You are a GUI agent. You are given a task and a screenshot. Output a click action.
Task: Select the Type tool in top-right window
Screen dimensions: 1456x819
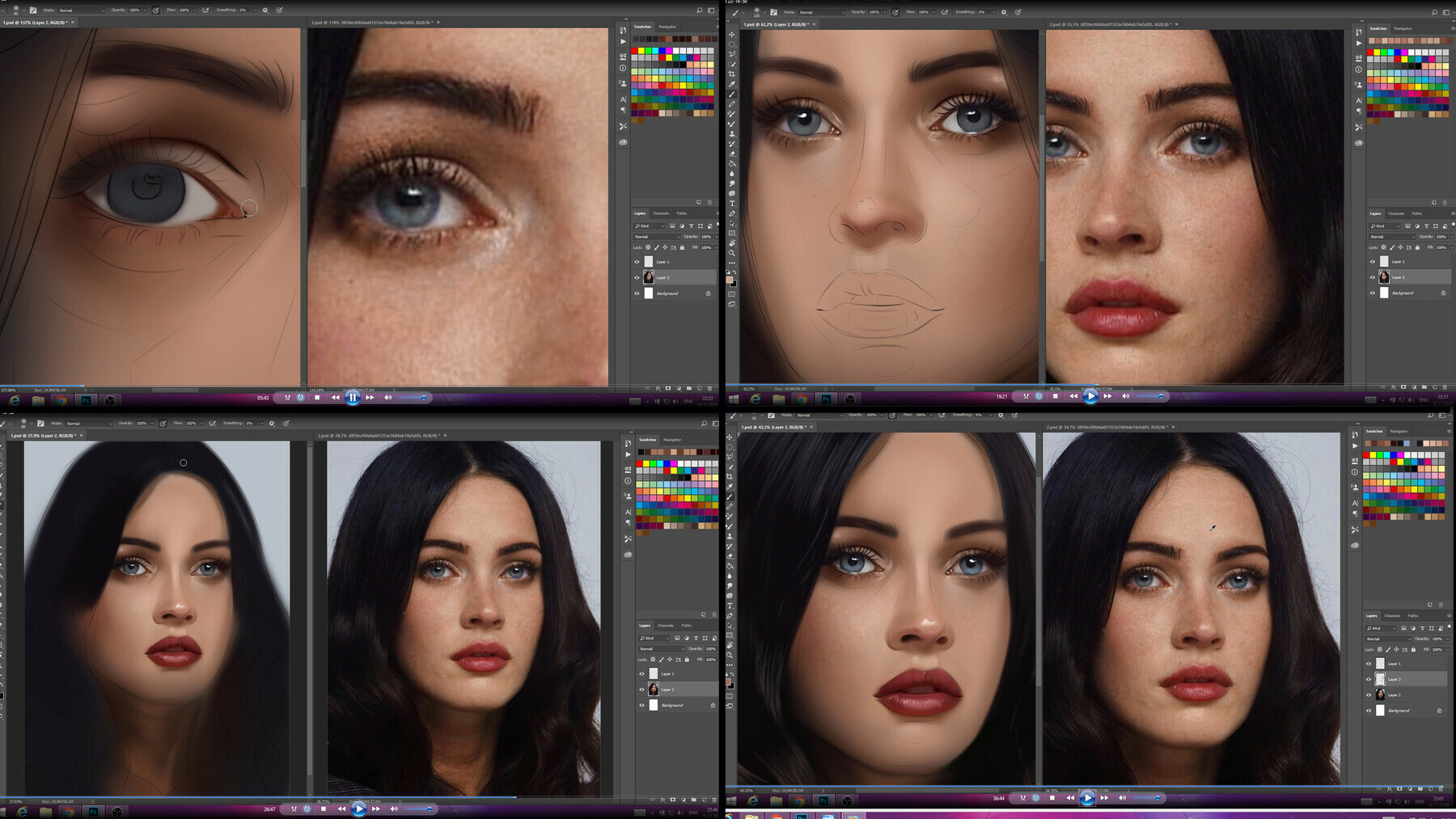(732, 203)
